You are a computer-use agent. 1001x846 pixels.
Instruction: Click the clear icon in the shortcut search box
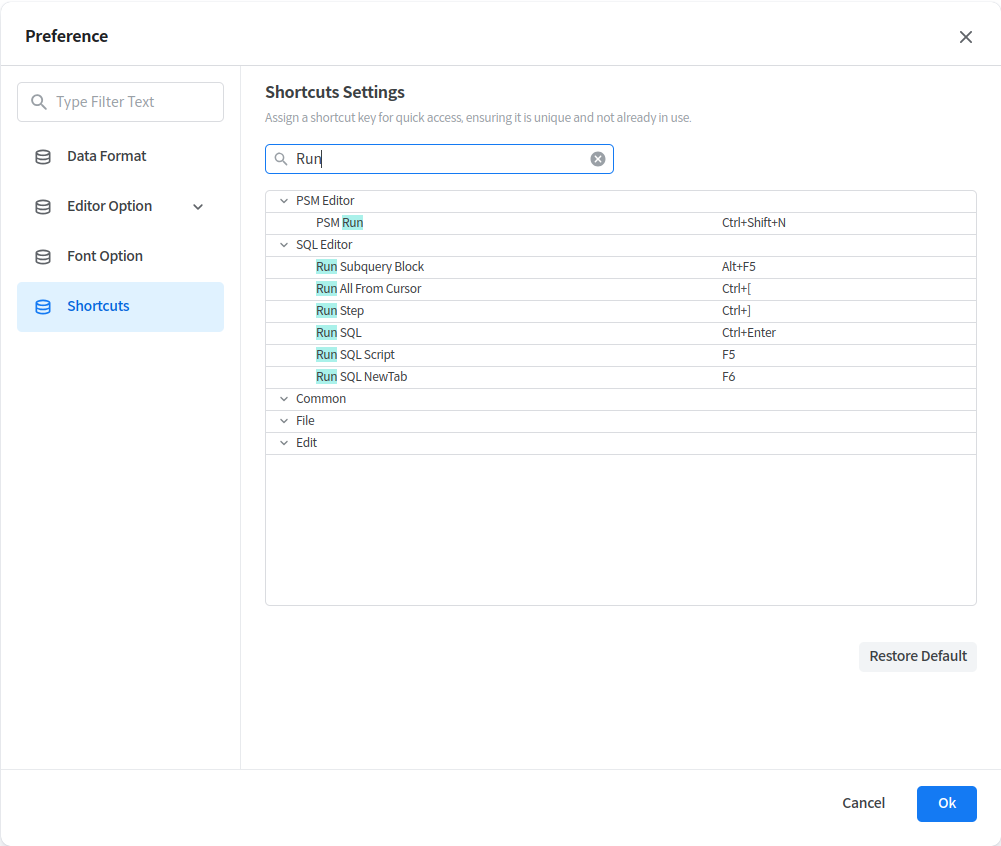click(598, 159)
